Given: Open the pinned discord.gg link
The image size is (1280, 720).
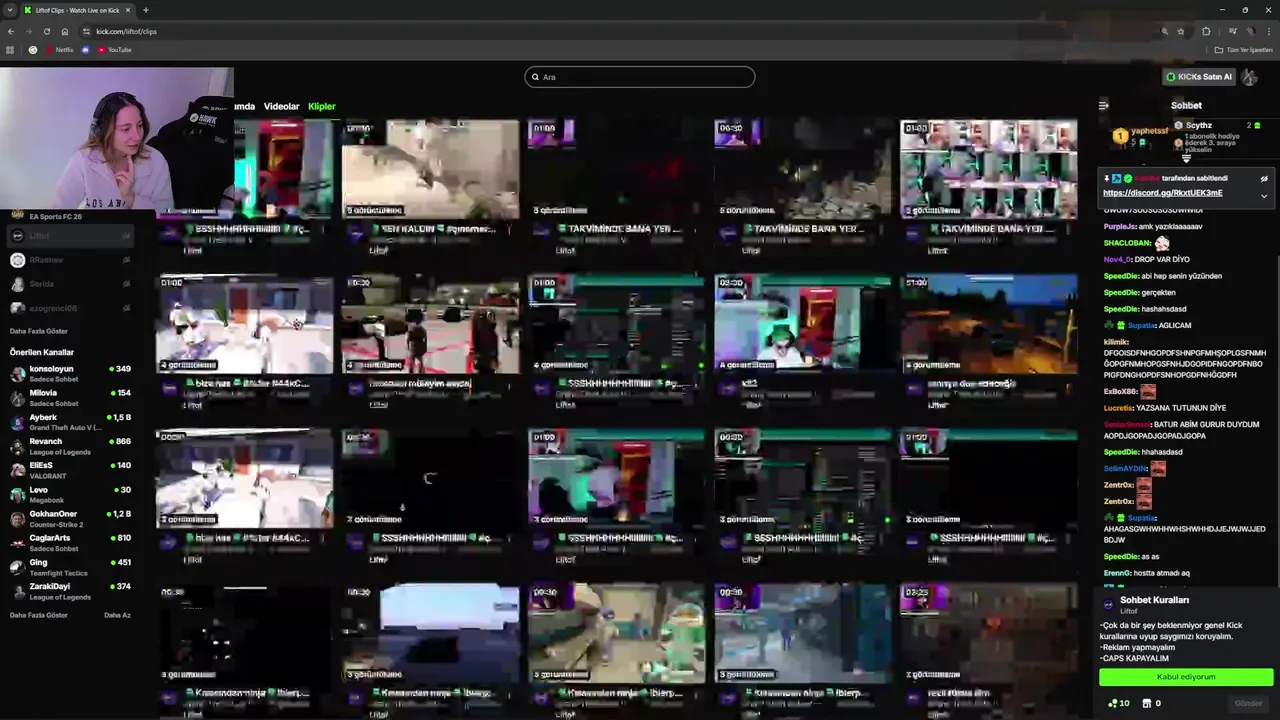Looking at the screenshot, I should click(1162, 193).
